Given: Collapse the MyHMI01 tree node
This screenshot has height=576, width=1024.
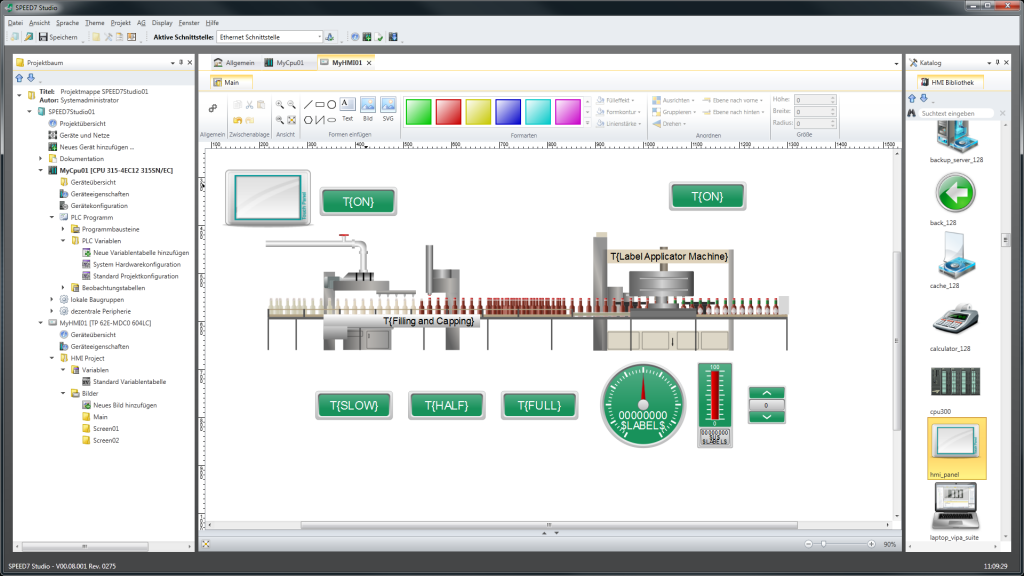Looking at the screenshot, I should pyautogui.click(x=40, y=323).
